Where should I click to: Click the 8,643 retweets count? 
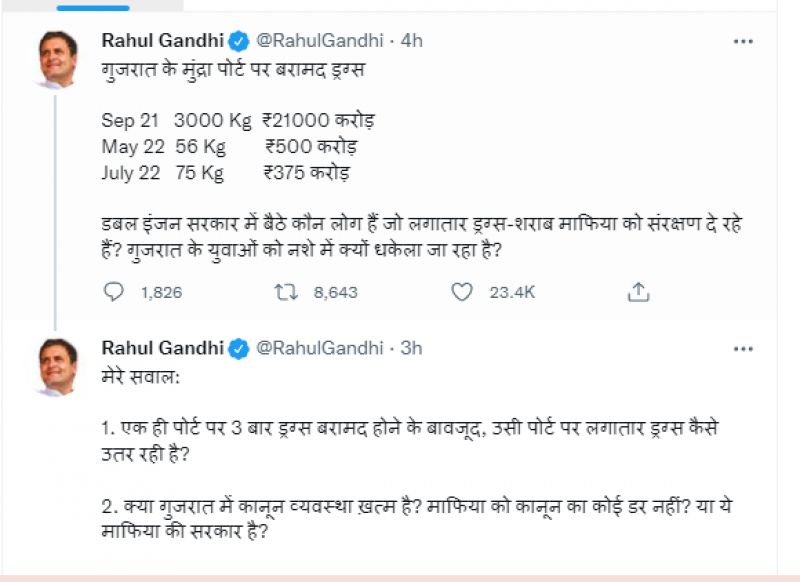click(x=335, y=293)
